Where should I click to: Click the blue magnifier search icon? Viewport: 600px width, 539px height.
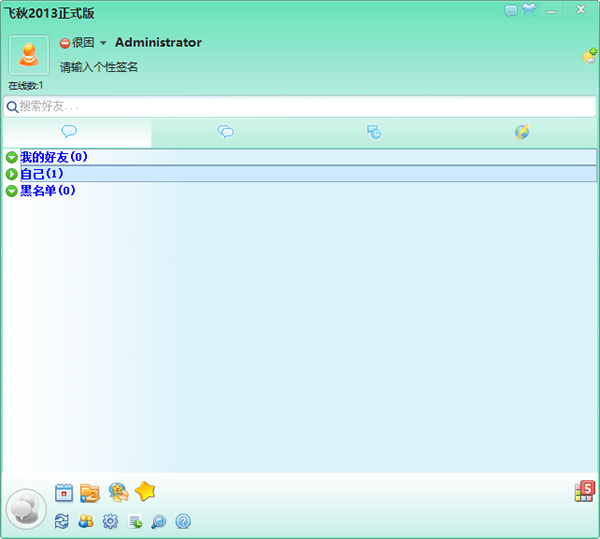[158, 521]
